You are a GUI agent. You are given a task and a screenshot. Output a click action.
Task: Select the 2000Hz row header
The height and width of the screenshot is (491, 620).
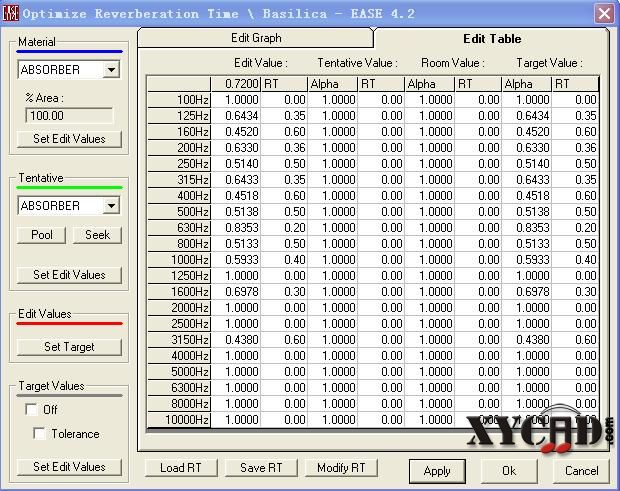179,308
